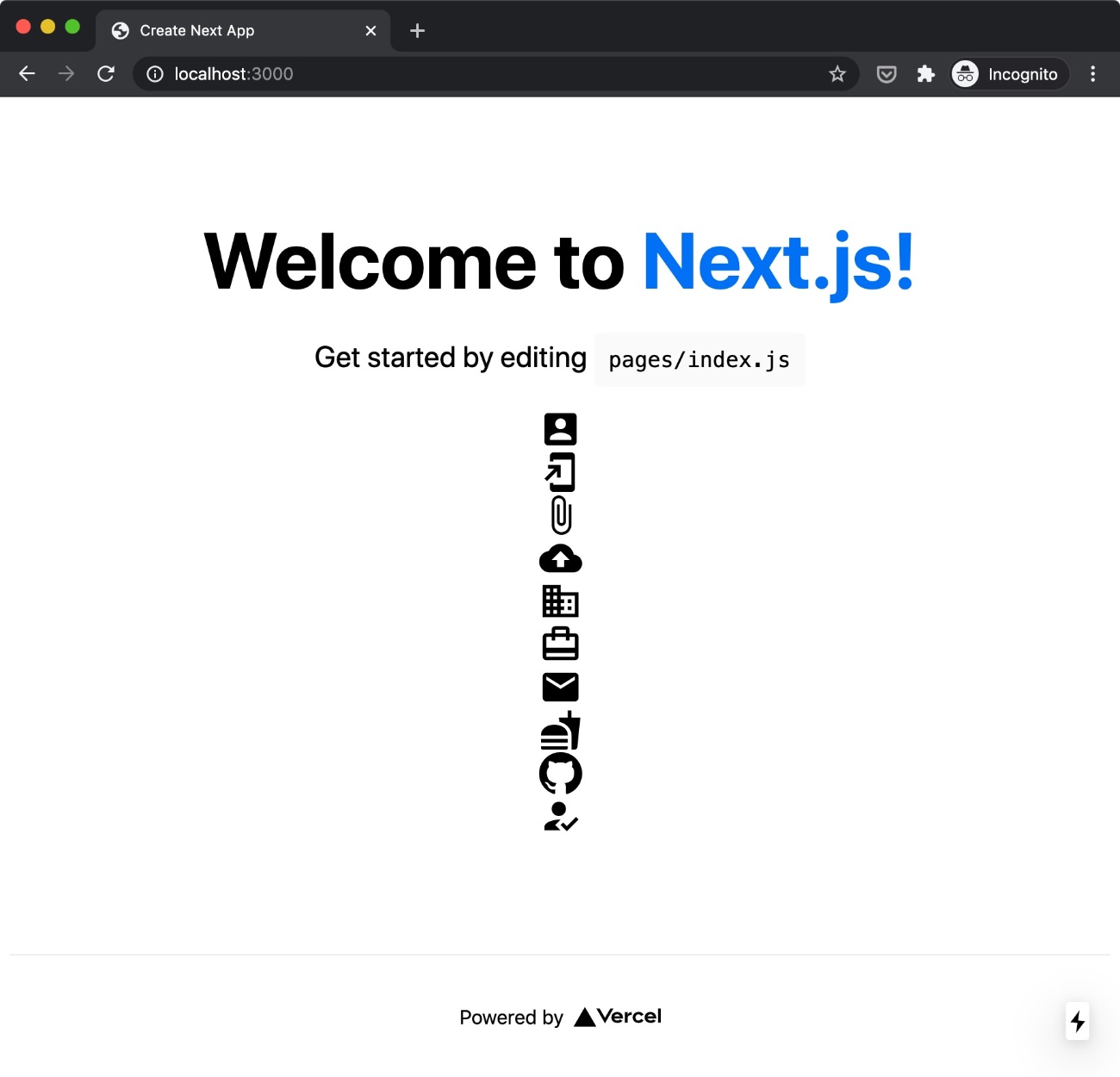Select the briefcase work icon
This screenshot has width=1120, height=1077.
pos(560,644)
